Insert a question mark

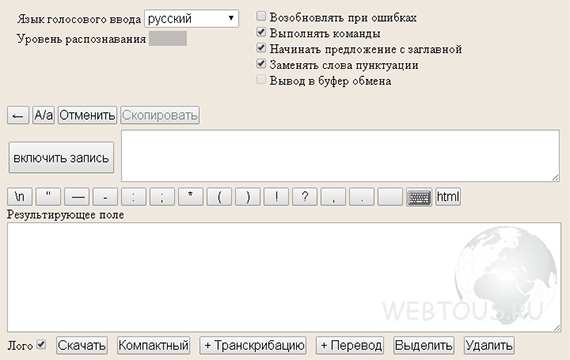pos(305,197)
